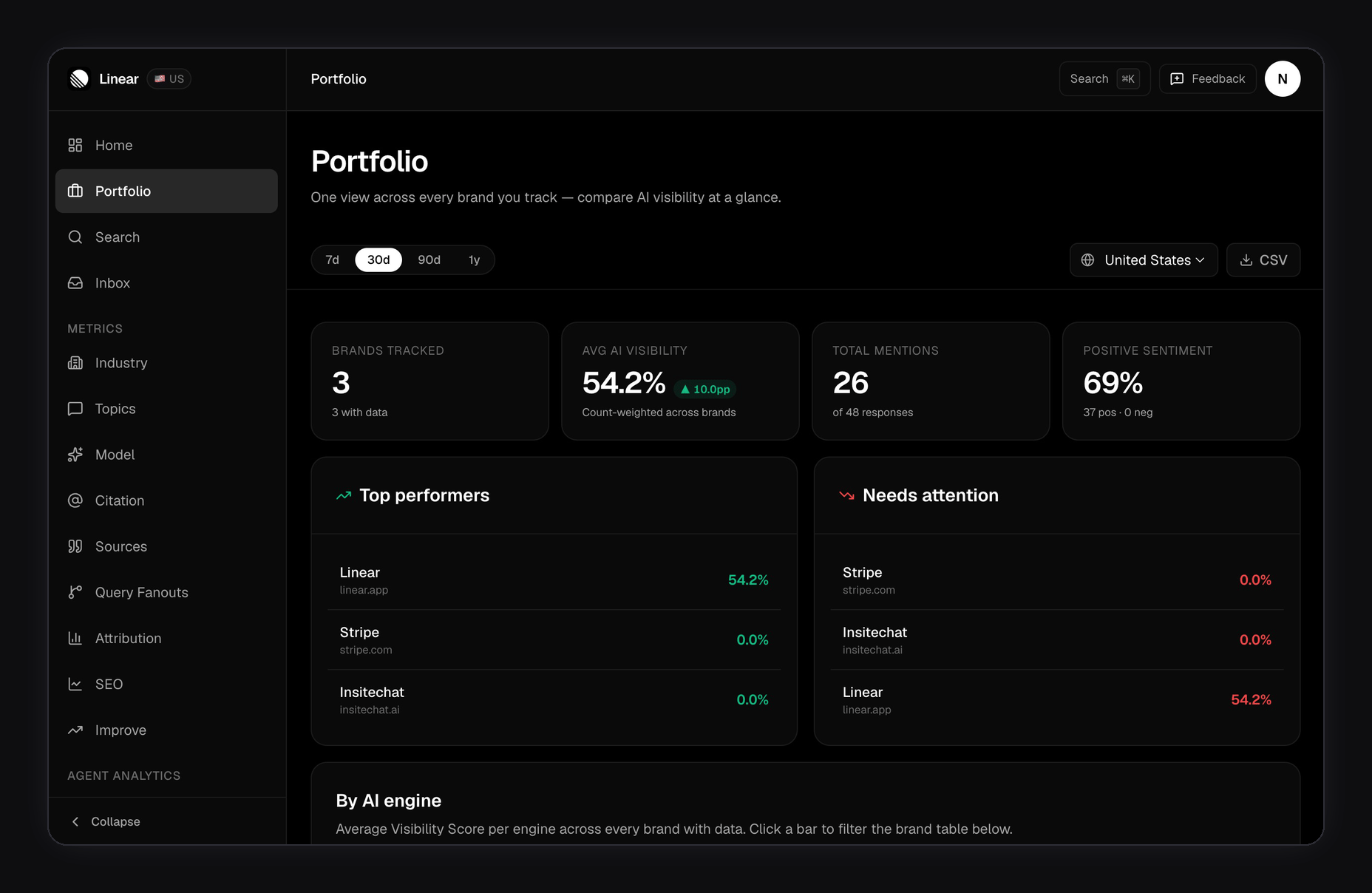Open Insitechat row in Needs attention
This screenshot has height=893, width=1372.
[1057, 639]
